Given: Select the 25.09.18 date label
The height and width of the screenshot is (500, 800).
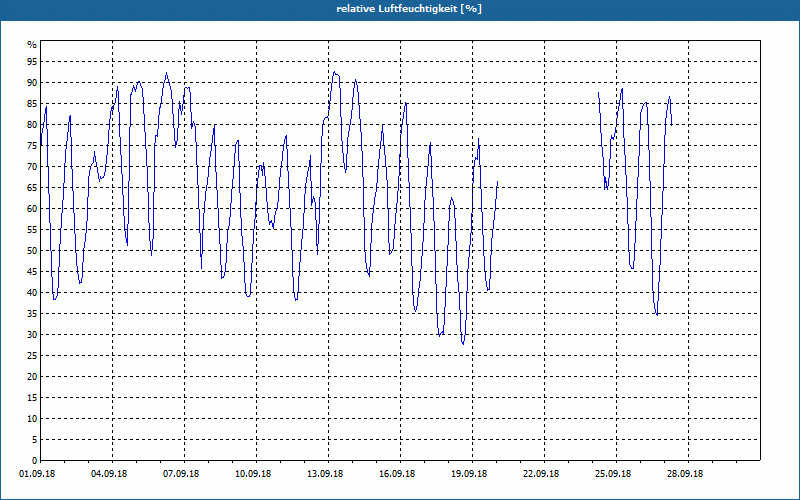Looking at the screenshot, I should point(613,474).
